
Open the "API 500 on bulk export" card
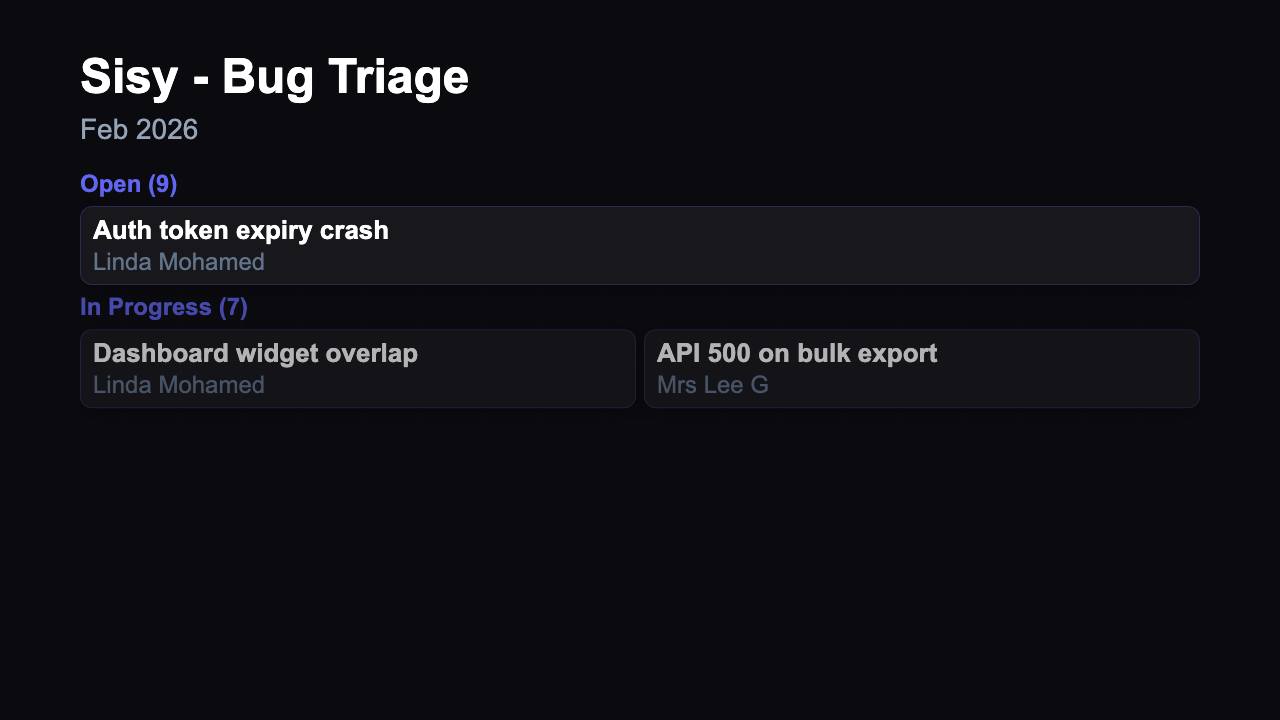pos(921,368)
